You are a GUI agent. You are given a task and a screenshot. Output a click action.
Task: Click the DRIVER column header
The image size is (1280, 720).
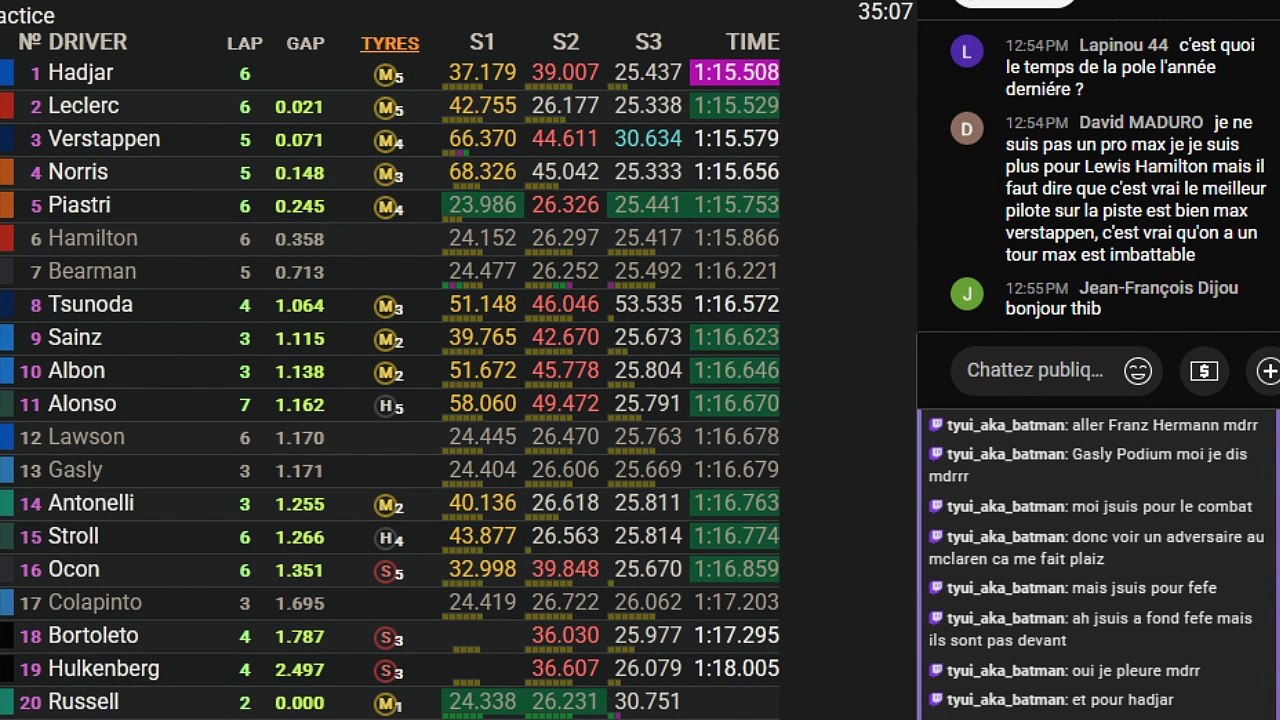coord(87,42)
